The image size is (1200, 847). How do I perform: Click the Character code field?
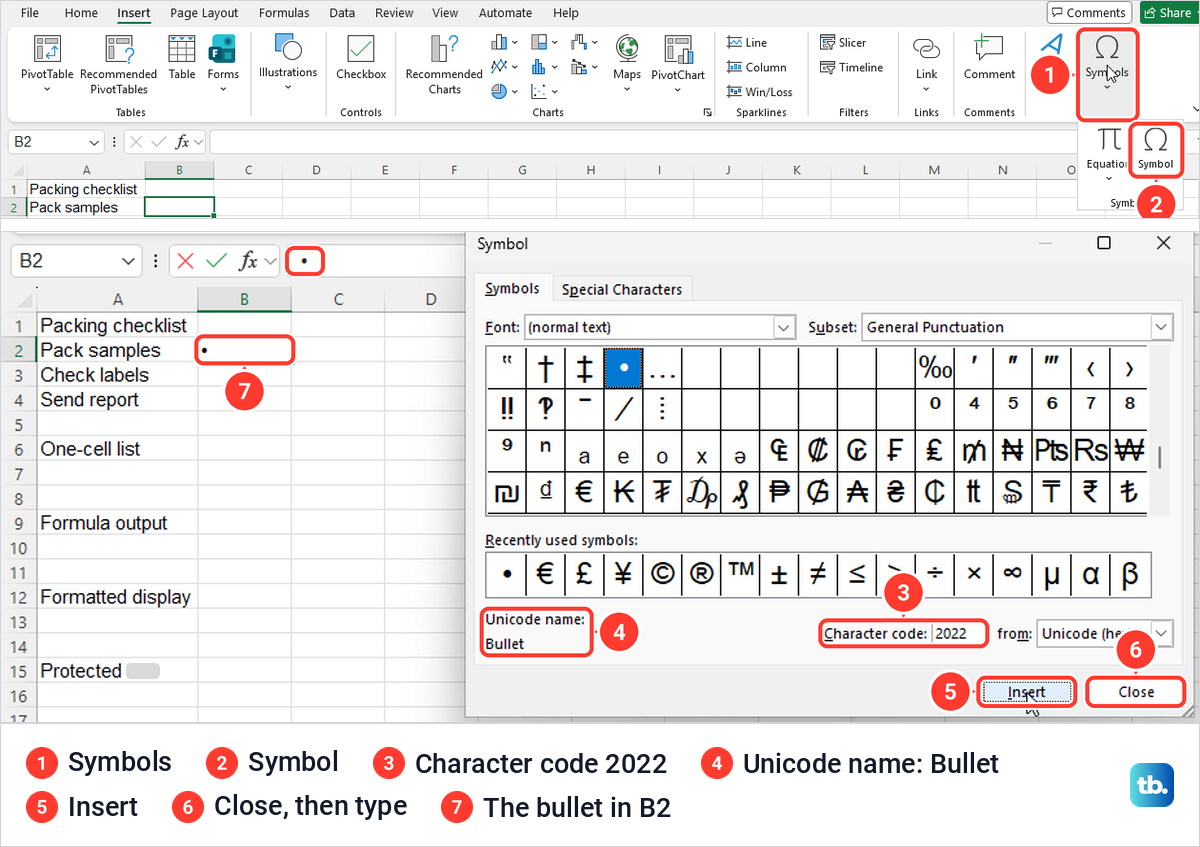coord(958,633)
